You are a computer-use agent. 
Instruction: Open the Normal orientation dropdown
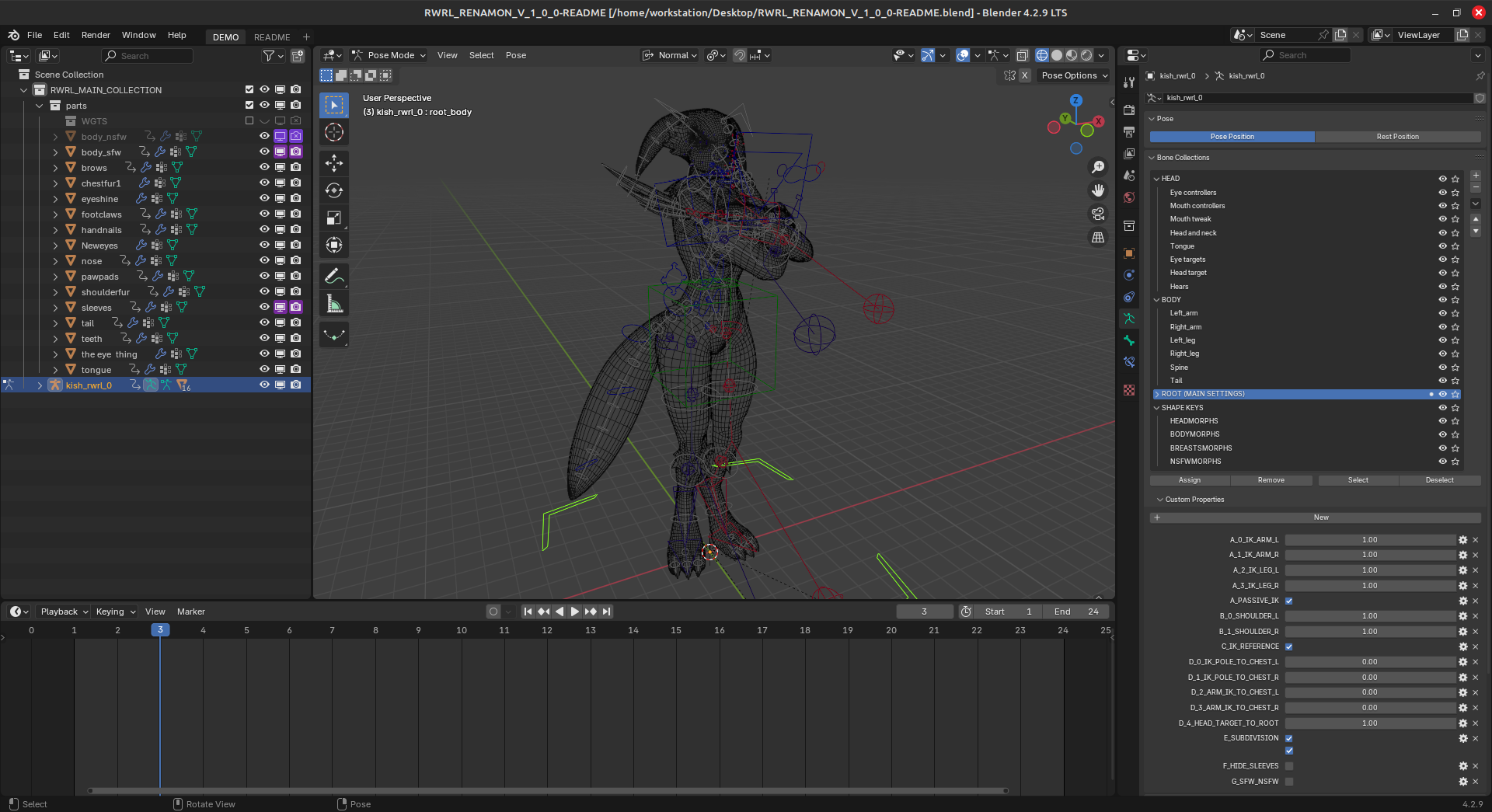pos(669,55)
